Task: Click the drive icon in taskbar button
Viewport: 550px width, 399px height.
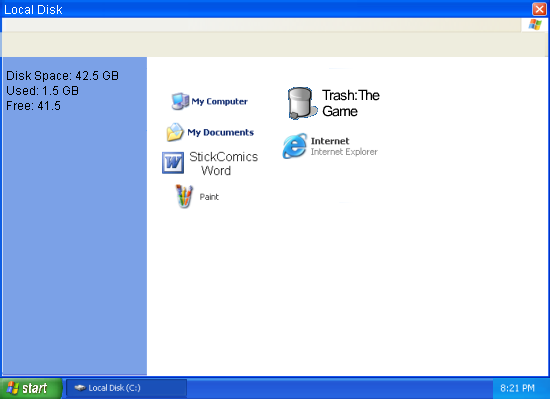Action: [x=80, y=388]
